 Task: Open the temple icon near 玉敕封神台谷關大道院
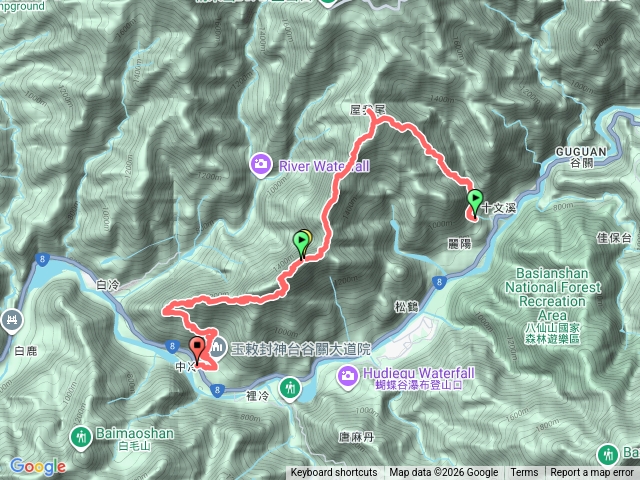coord(218,348)
